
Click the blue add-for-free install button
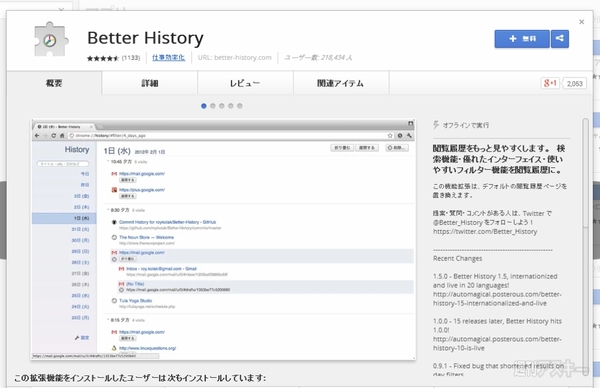[x=522, y=39]
